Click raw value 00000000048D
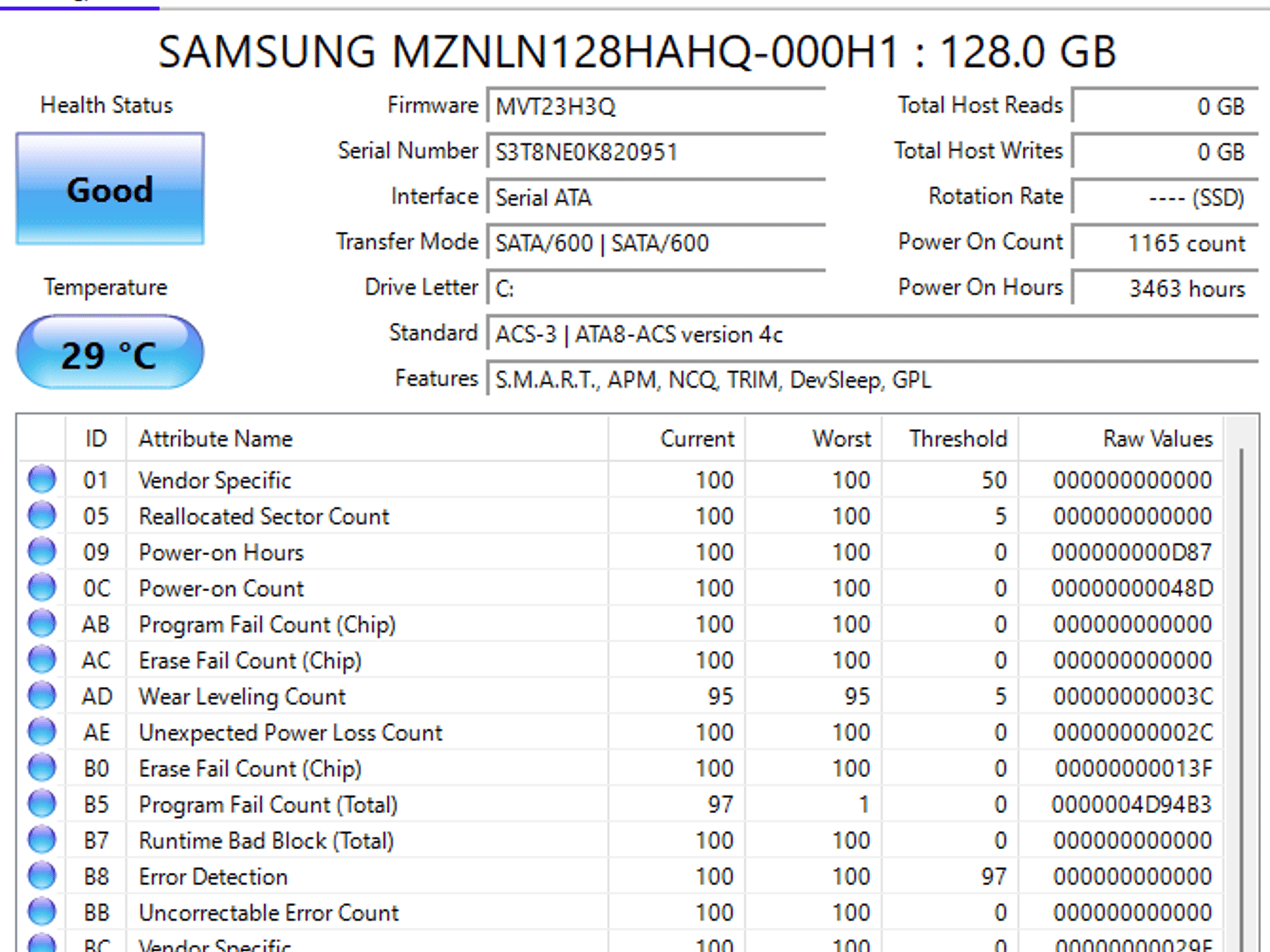The width and height of the screenshot is (1270, 952). coord(1132,588)
